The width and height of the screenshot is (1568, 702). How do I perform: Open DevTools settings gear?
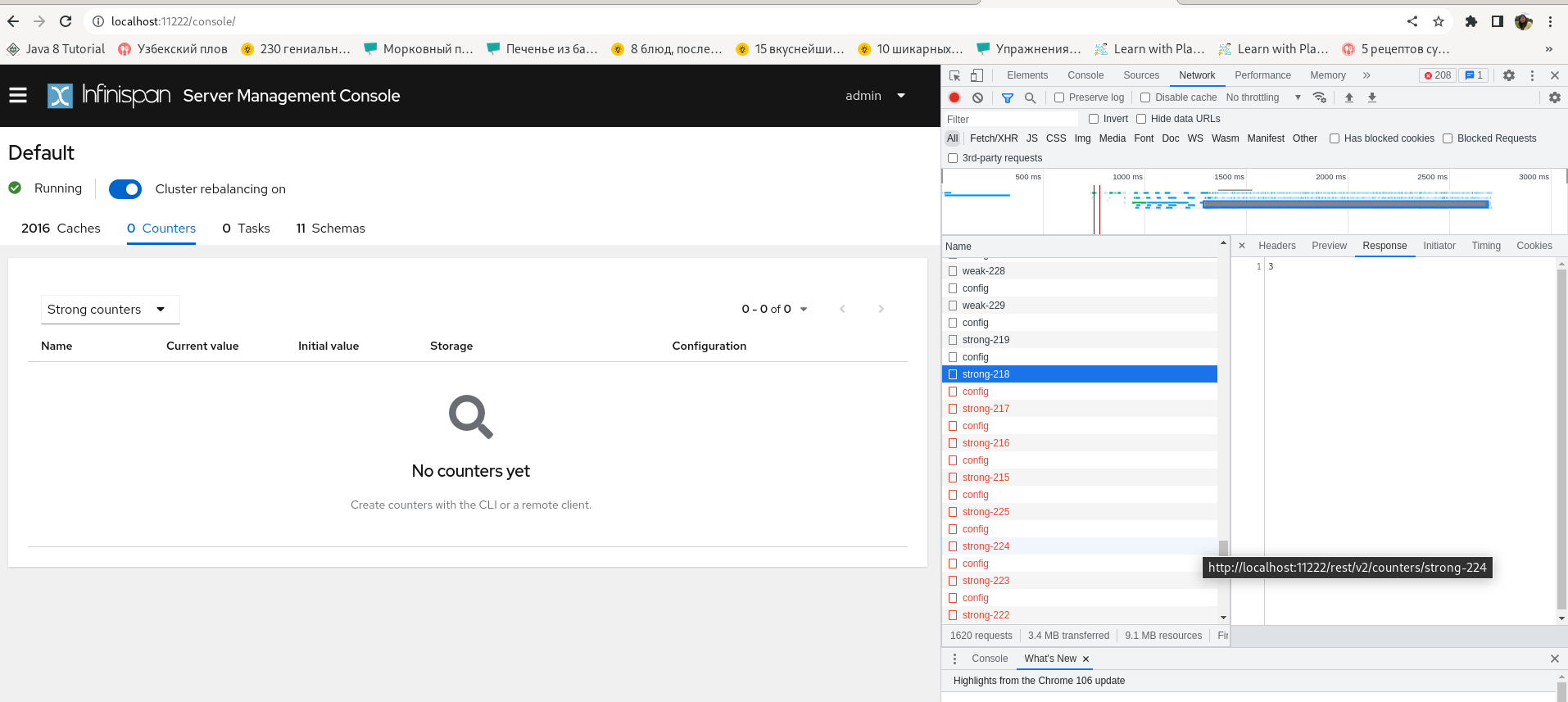(1508, 75)
